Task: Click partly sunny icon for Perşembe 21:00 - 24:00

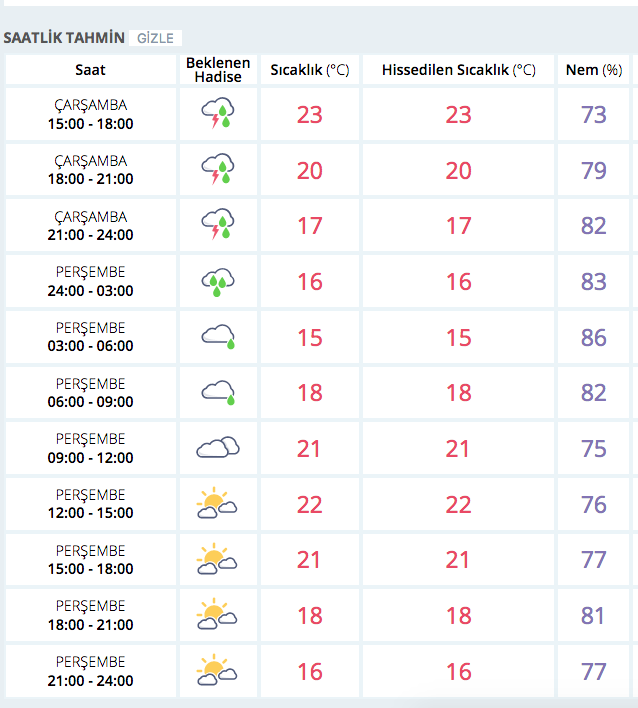Action: pos(217,671)
